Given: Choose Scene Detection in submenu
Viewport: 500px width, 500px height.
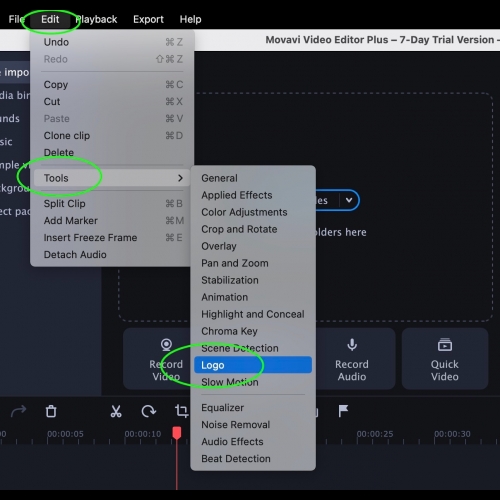Looking at the screenshot, I should [x=253, y=348].
